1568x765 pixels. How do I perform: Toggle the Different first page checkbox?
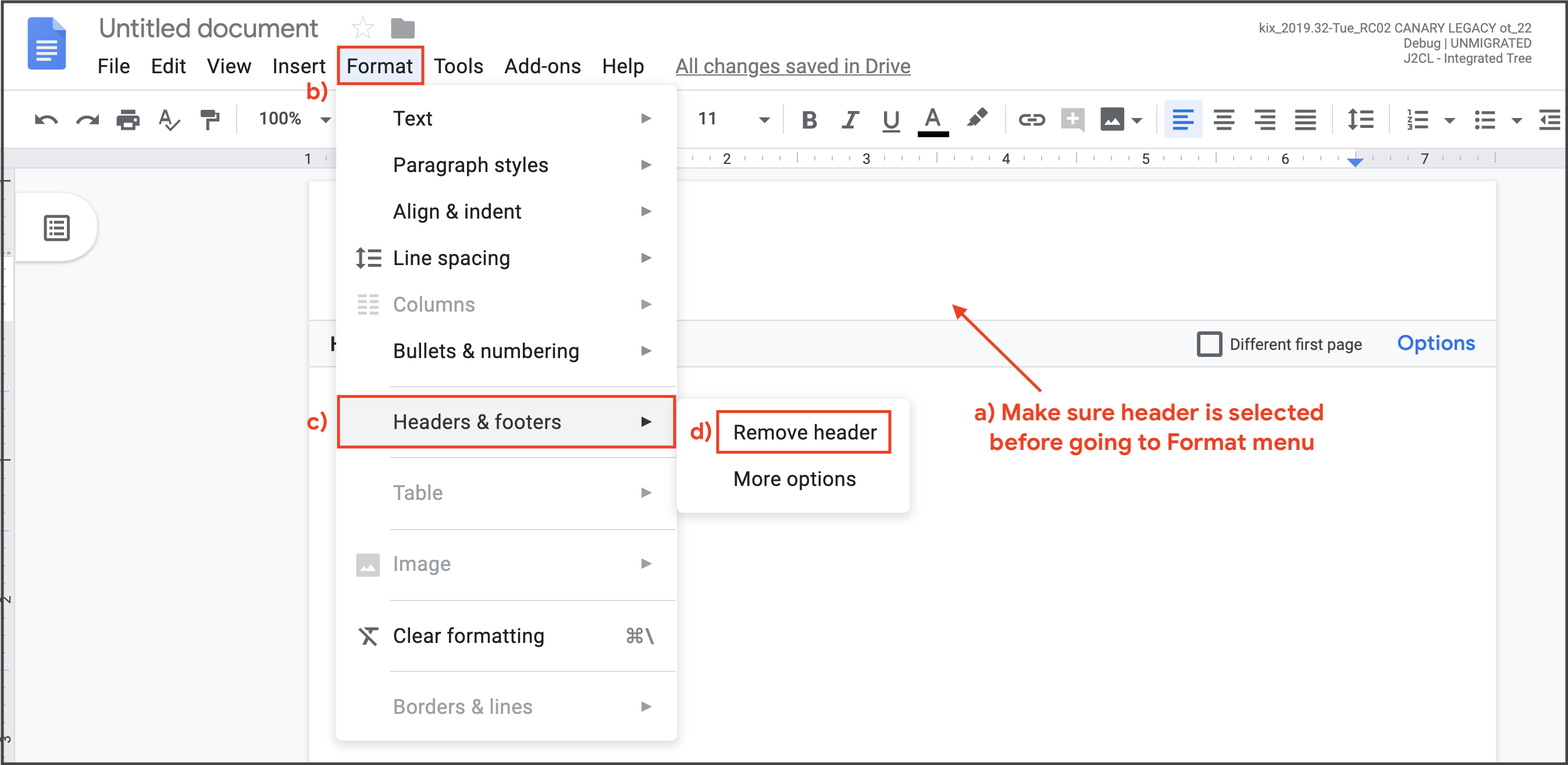(1208, 345)
